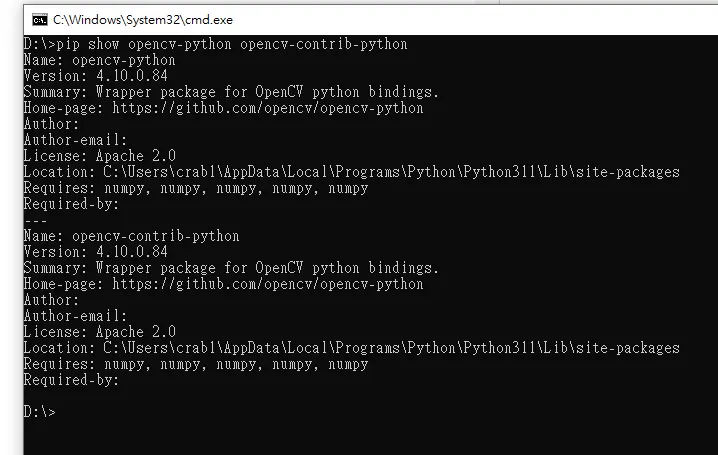Image resolution: width=718 pixels, height=455 pixels.
Task: Click the 'Name: opencv-contrib-python' output line
Action: [x=131, y=236]
